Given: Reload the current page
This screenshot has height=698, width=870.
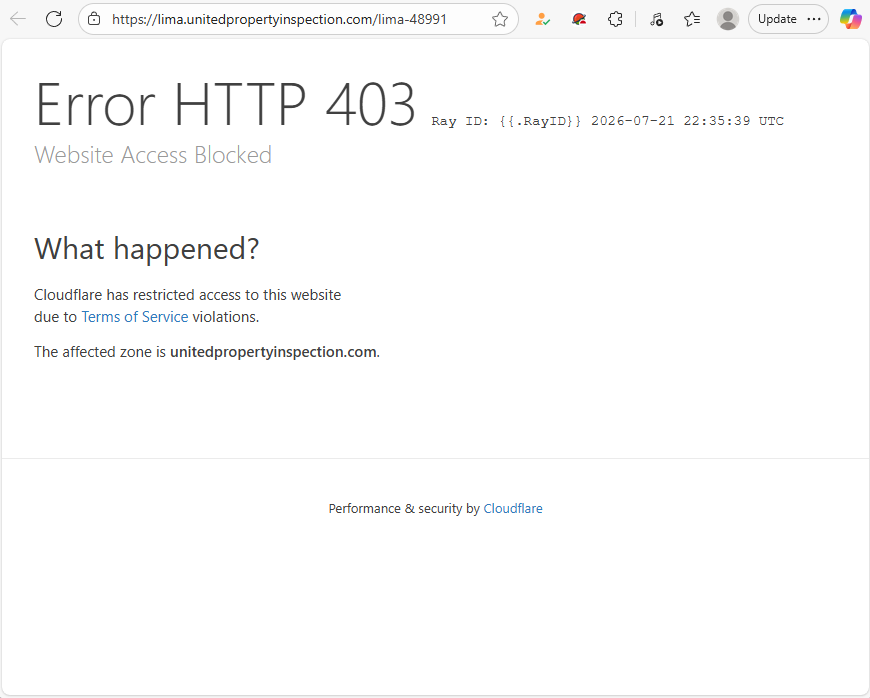Looking at the screenshot, I should pos(54,19).
